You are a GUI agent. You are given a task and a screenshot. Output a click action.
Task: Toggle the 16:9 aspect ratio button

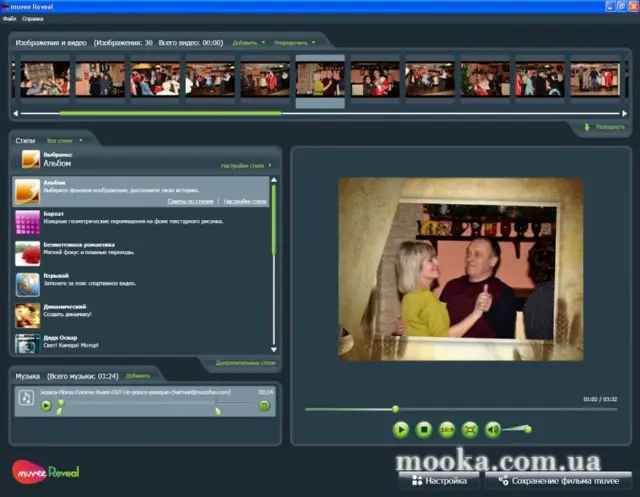(447, 429)
